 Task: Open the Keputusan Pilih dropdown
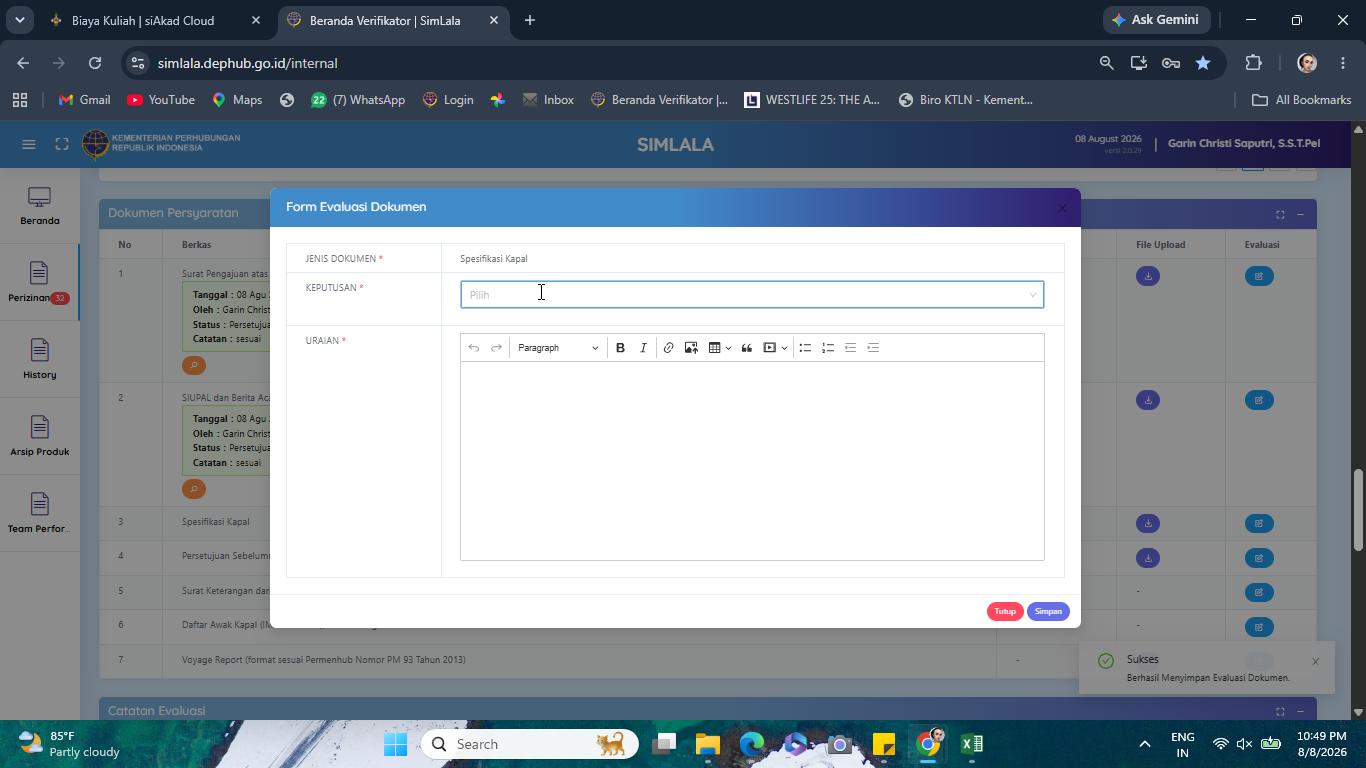752,294
